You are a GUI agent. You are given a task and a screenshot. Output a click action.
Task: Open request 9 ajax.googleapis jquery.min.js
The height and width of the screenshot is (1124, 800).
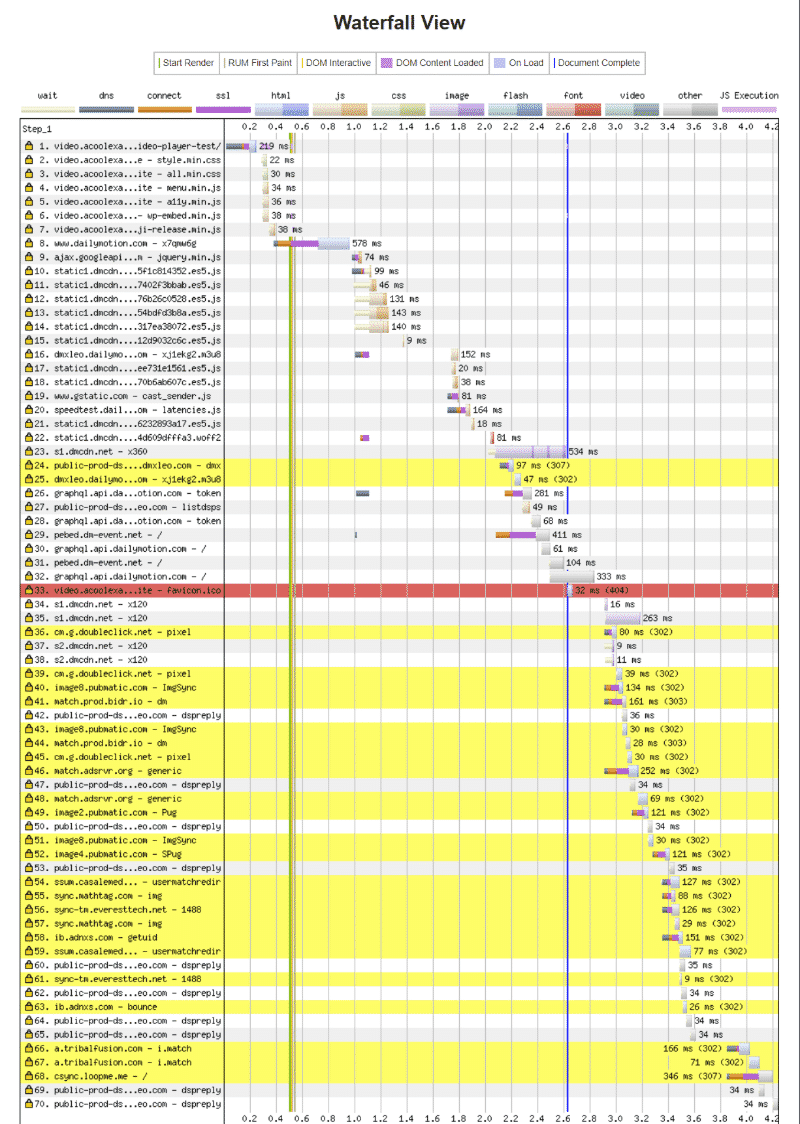click(129, 257)
